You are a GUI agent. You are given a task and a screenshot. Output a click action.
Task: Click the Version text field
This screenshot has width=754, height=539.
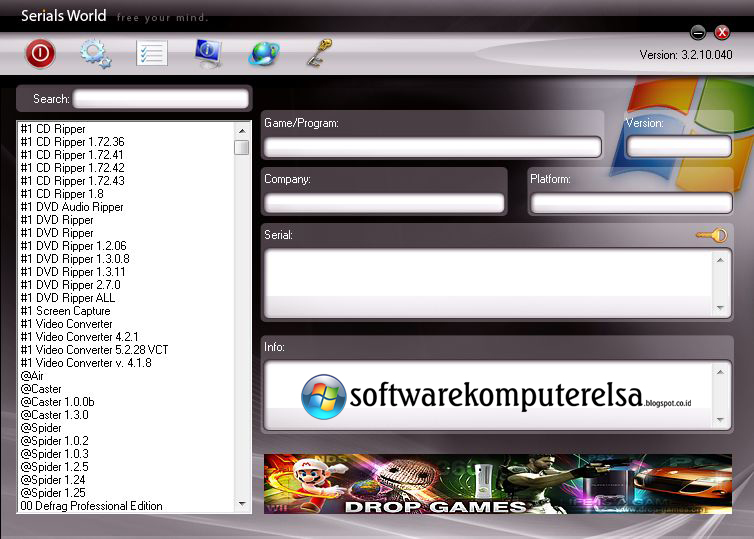(679, 146)
